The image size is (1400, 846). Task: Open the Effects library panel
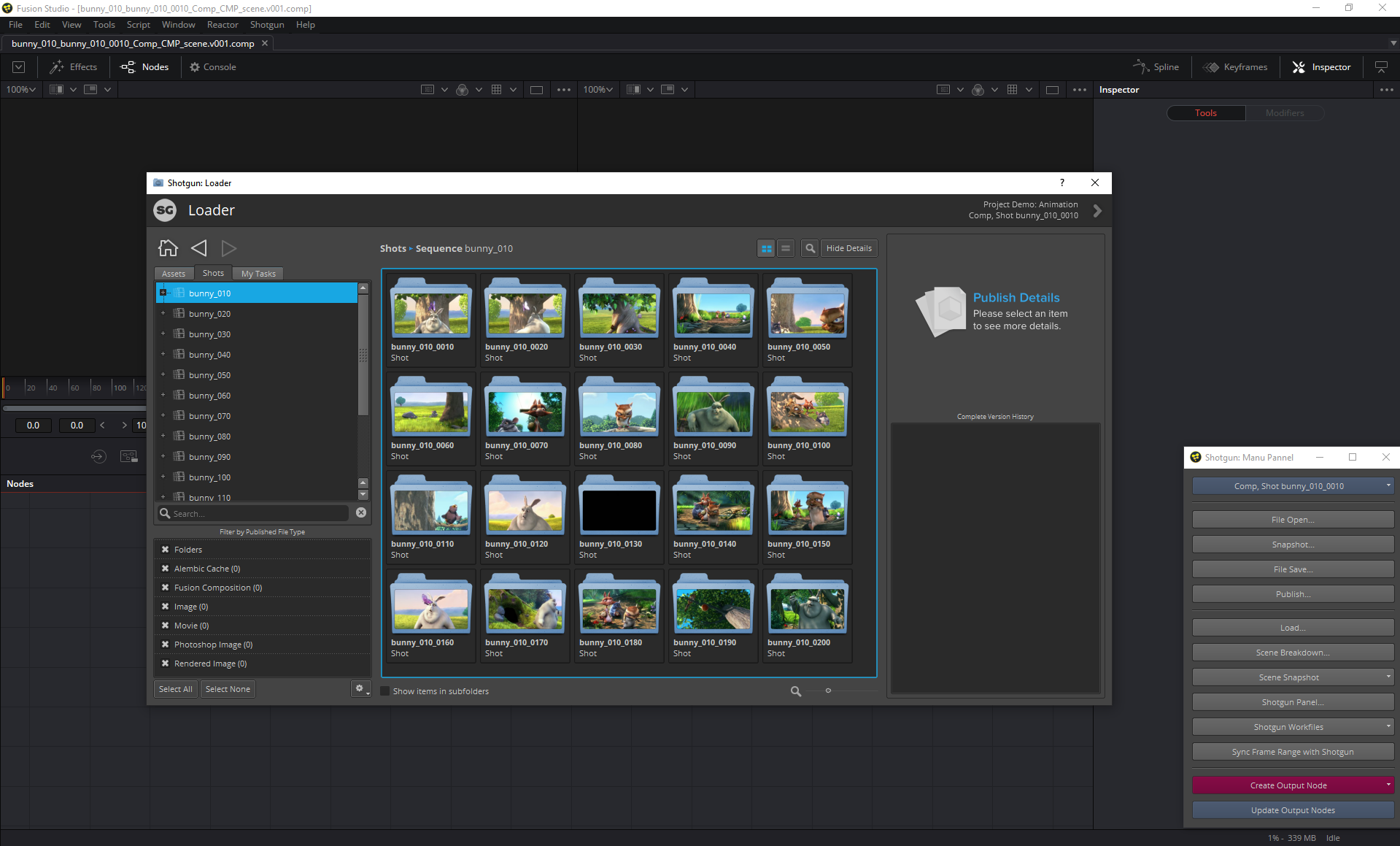[x=73, y=67]
